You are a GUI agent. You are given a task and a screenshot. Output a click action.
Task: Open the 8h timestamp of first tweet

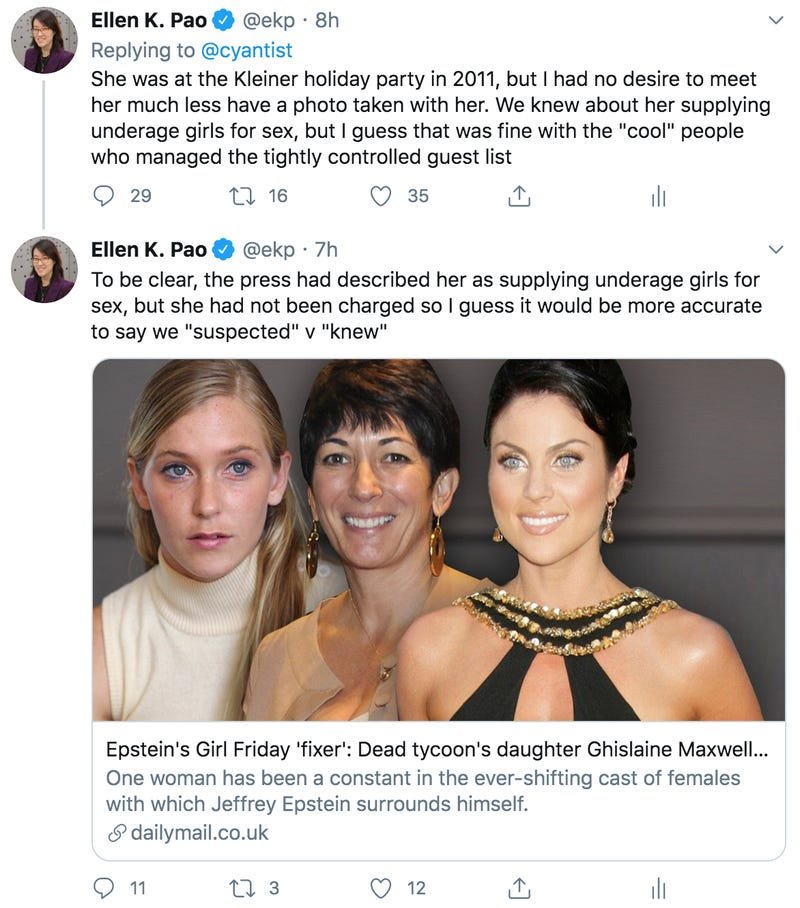[327, 20]
